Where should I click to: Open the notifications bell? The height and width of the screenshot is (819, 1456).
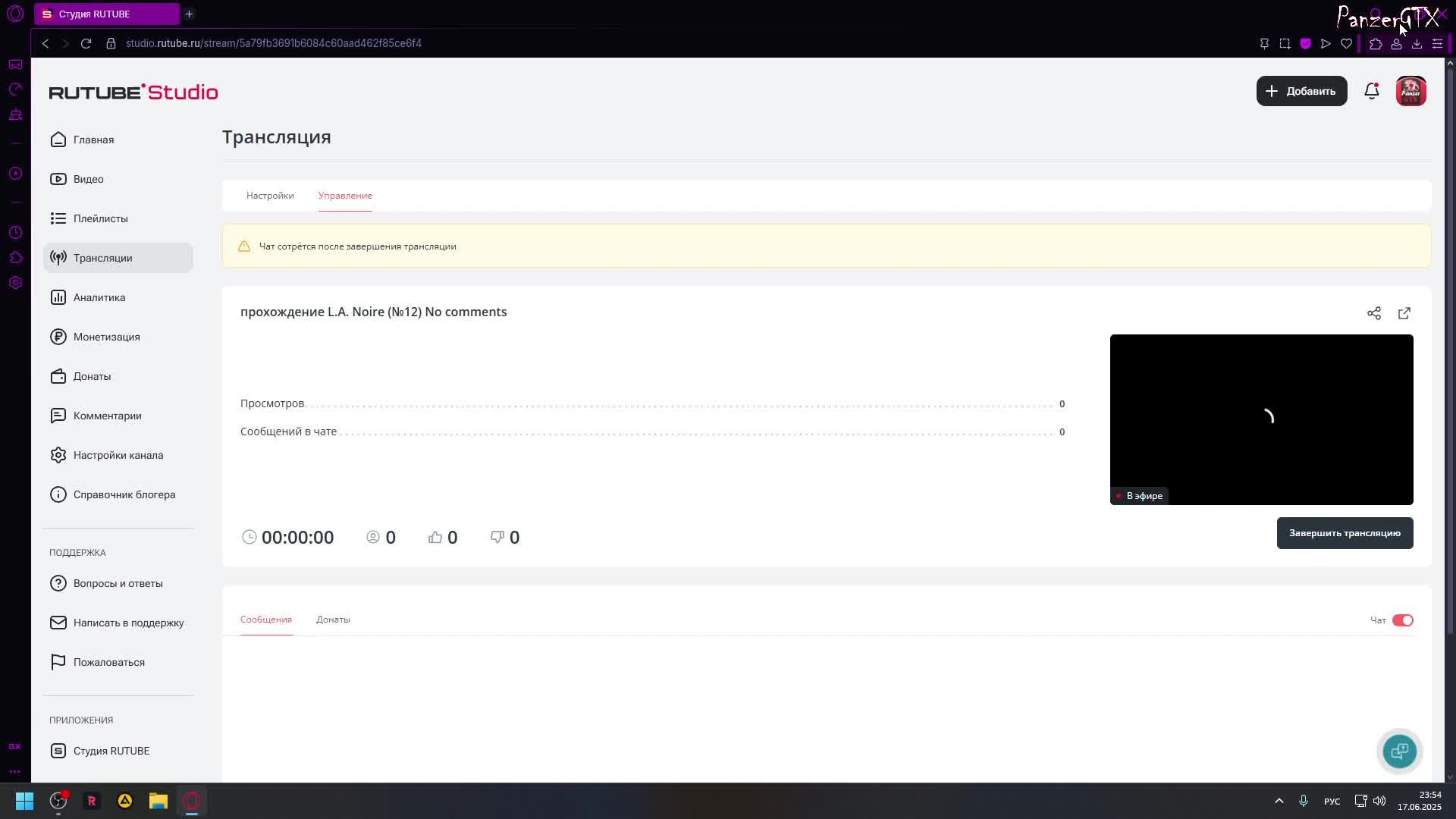tap(1371, 91)
